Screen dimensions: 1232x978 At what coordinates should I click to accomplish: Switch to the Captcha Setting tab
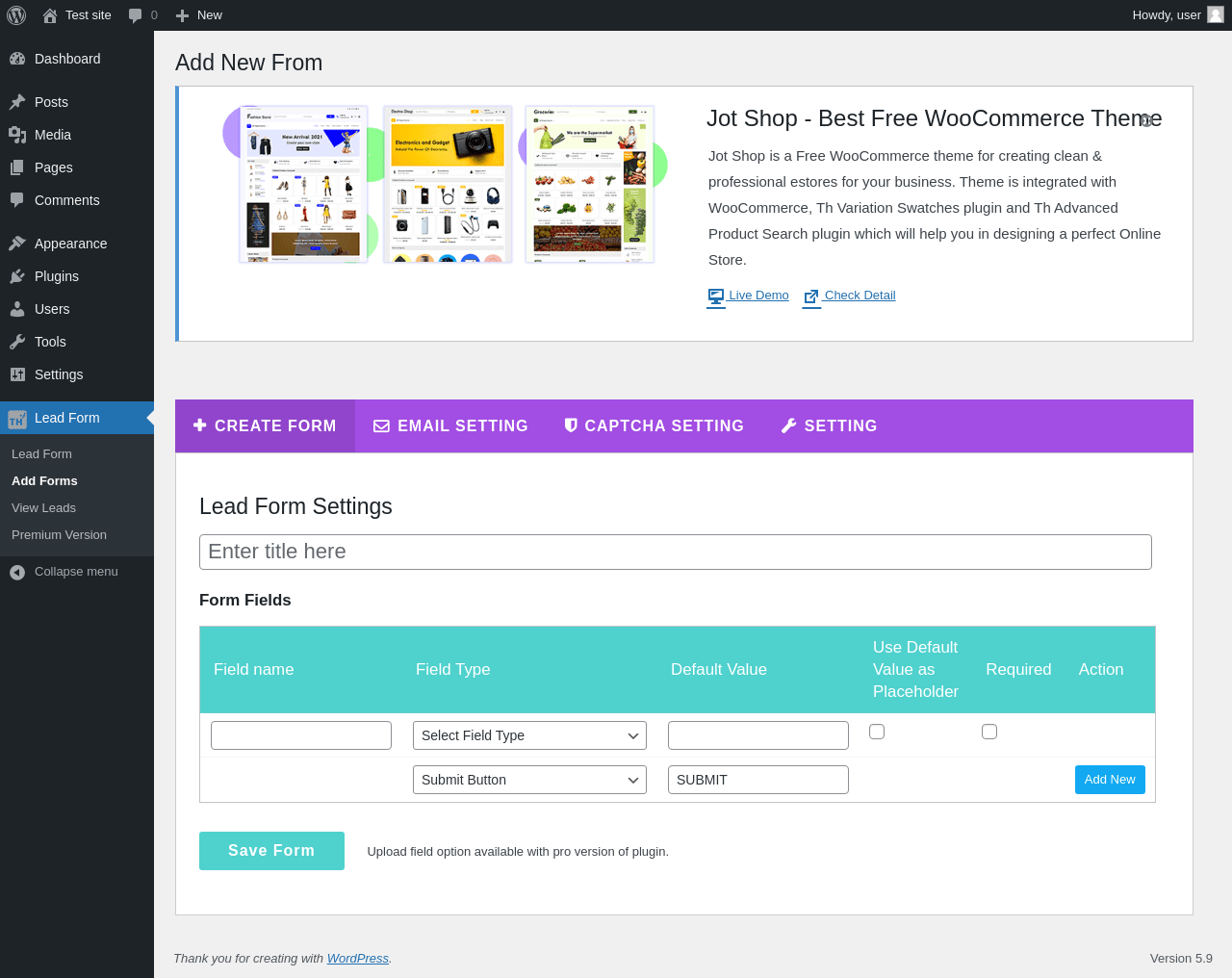click(x=654, y=426)
